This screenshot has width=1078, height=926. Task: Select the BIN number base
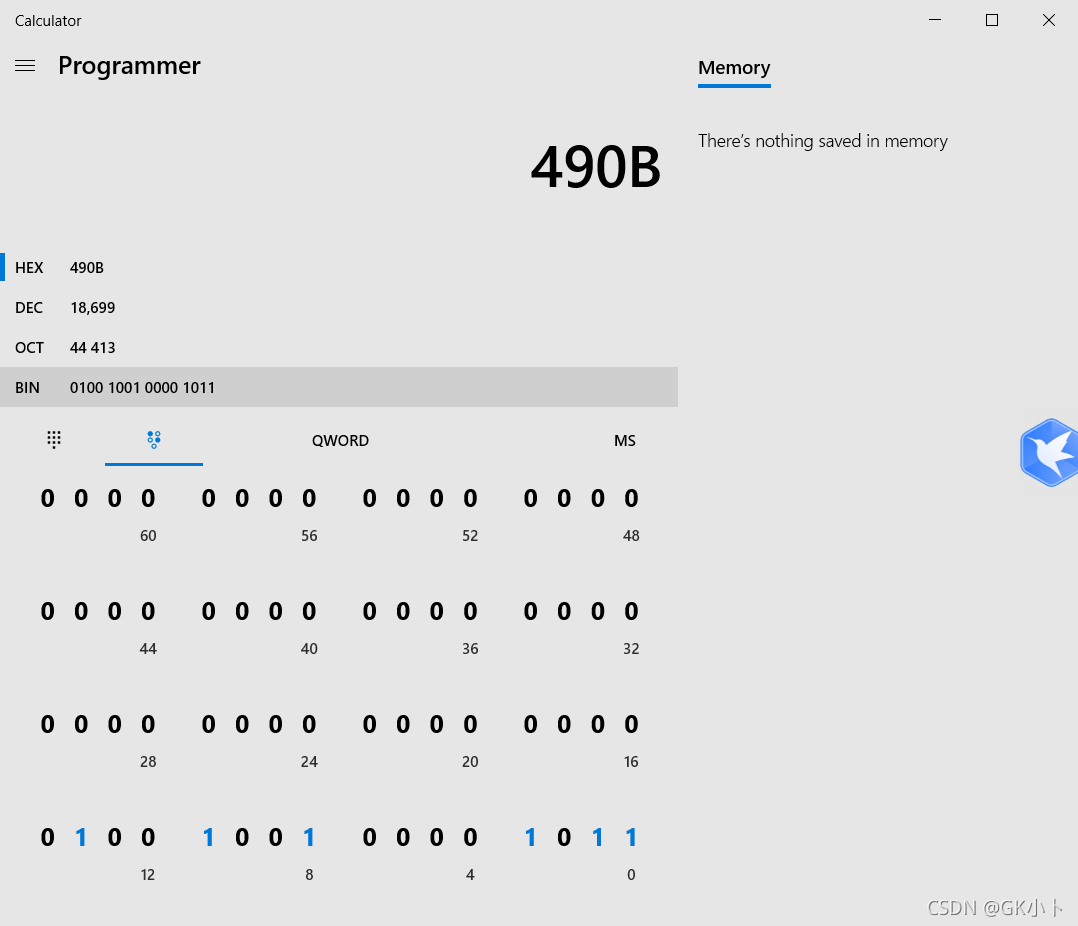(339, 387)
